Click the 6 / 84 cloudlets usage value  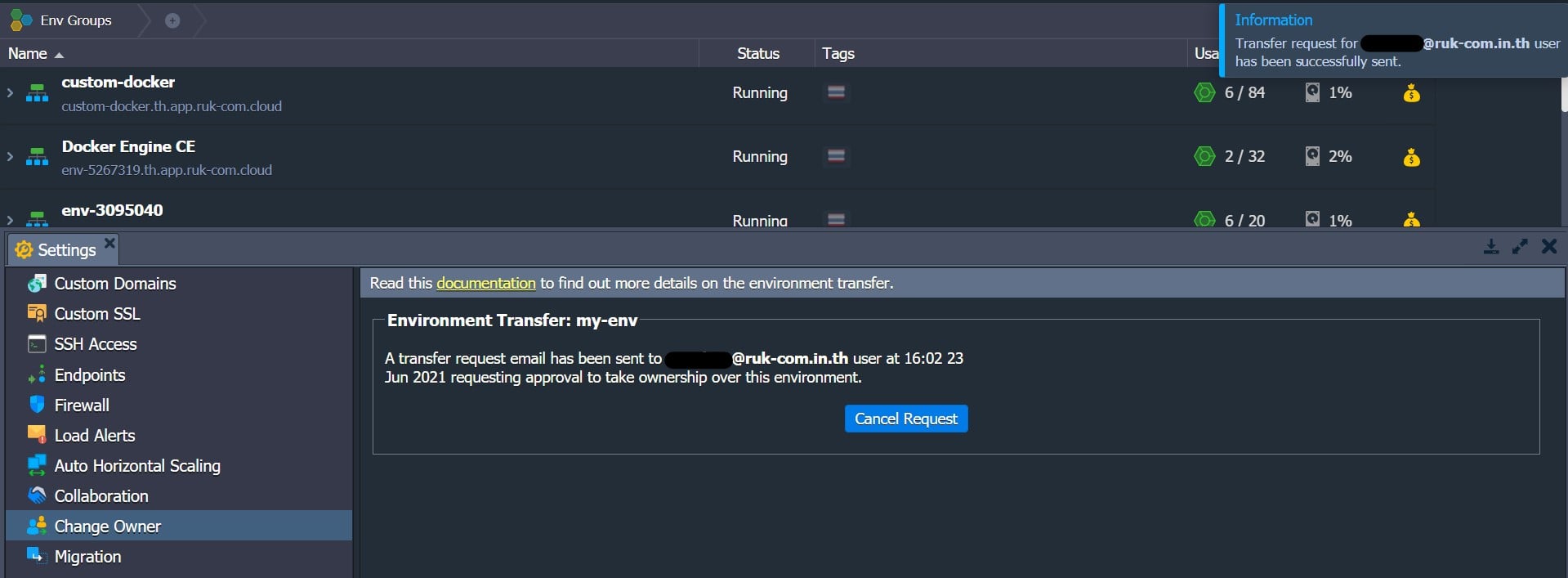[1244, 92]
